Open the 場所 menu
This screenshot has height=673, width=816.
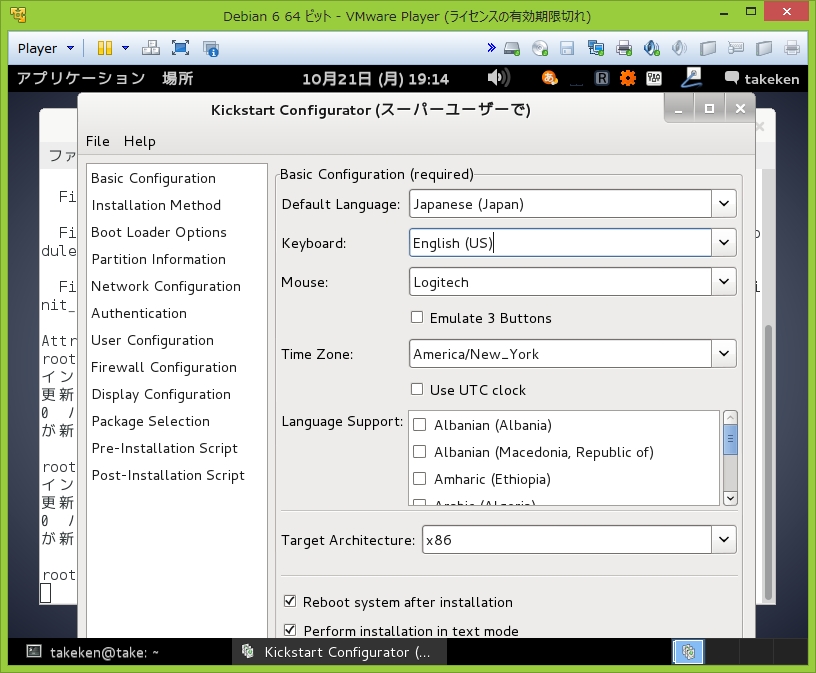177,79
